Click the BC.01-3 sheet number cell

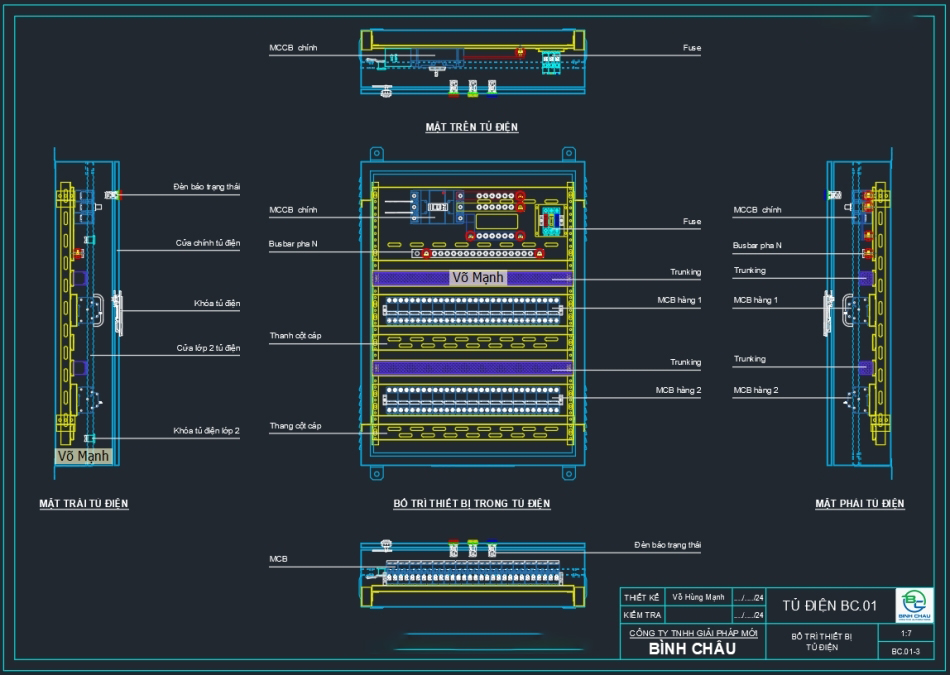pos(906,651)
